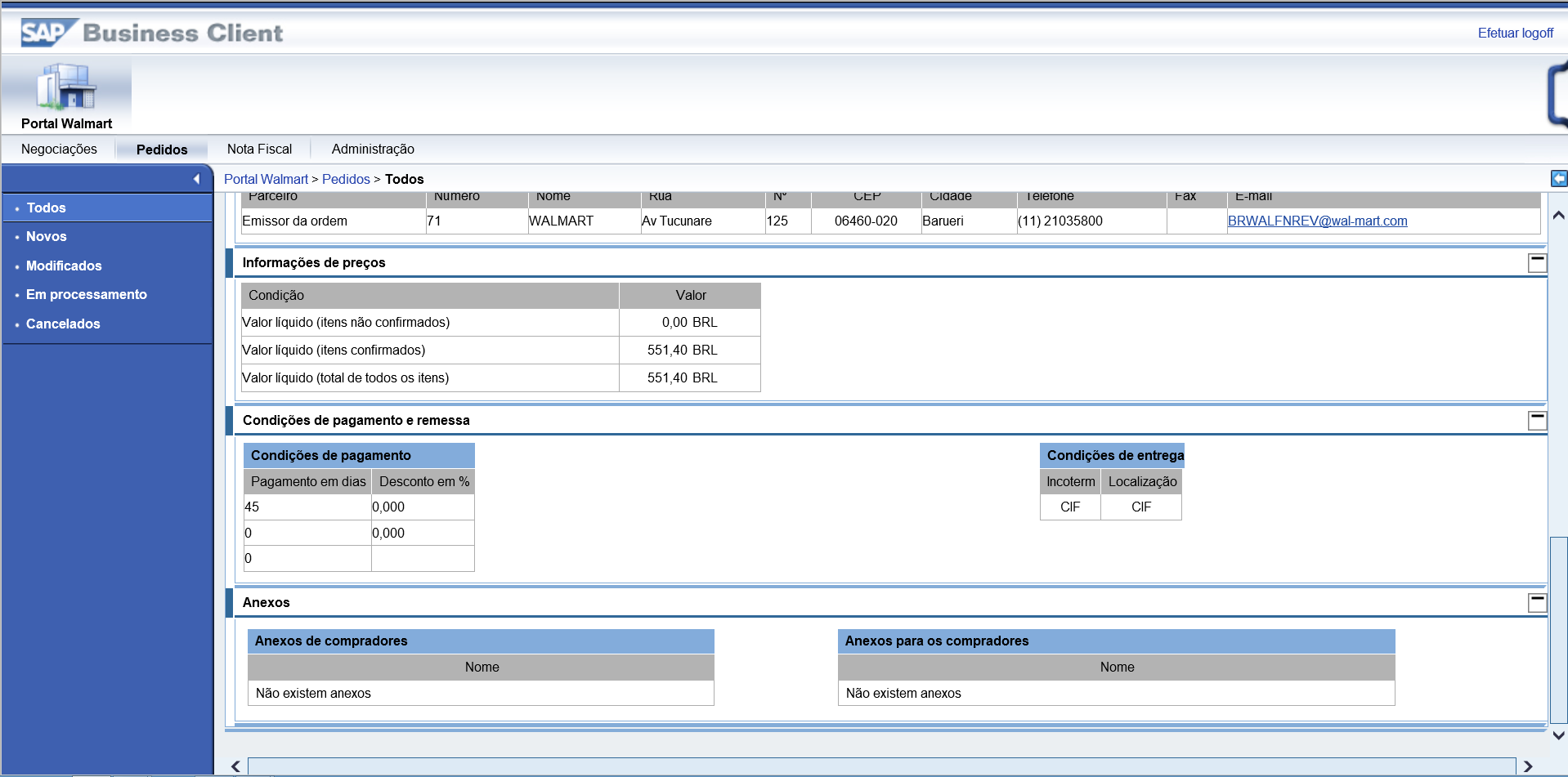Select 'Valor líquido (total de todos os itens)' row
1568x777 pixels.
(500, 377)
